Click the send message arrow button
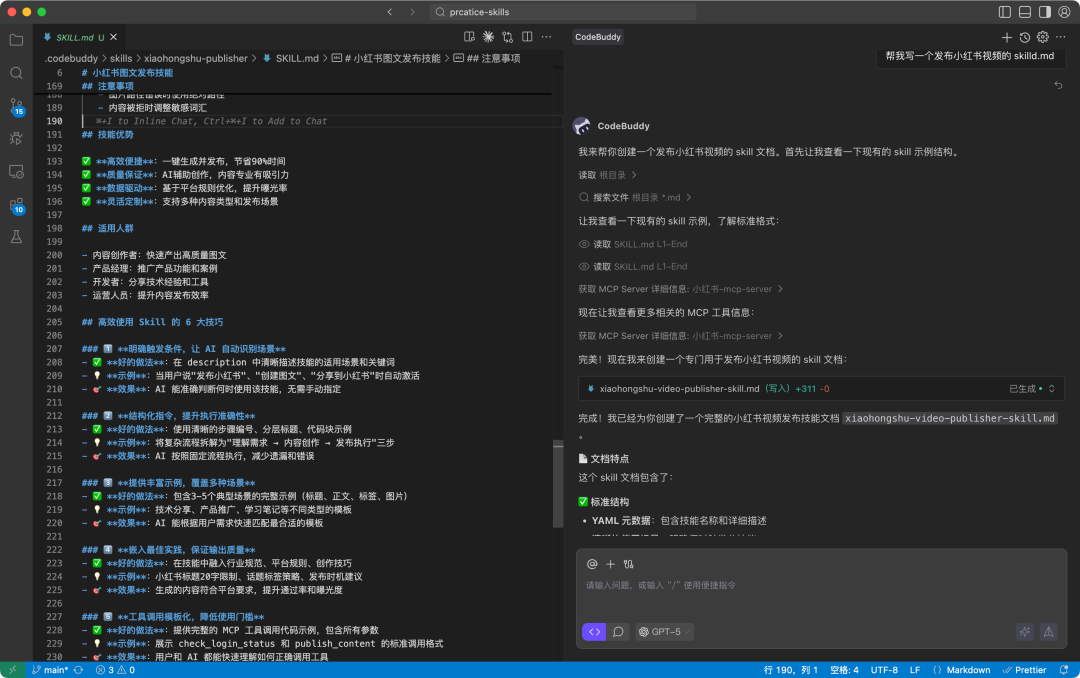1080x678 pixels. click(x=1048, y=632)
